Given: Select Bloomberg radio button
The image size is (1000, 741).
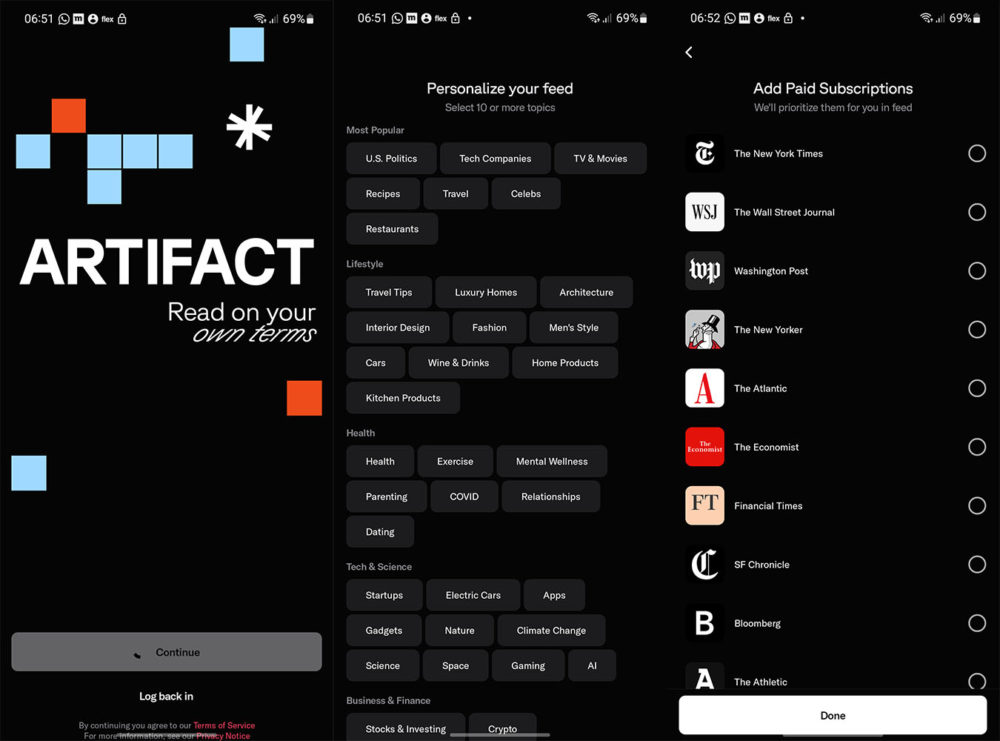Looking at the screenshot, I should pos(976,623).
